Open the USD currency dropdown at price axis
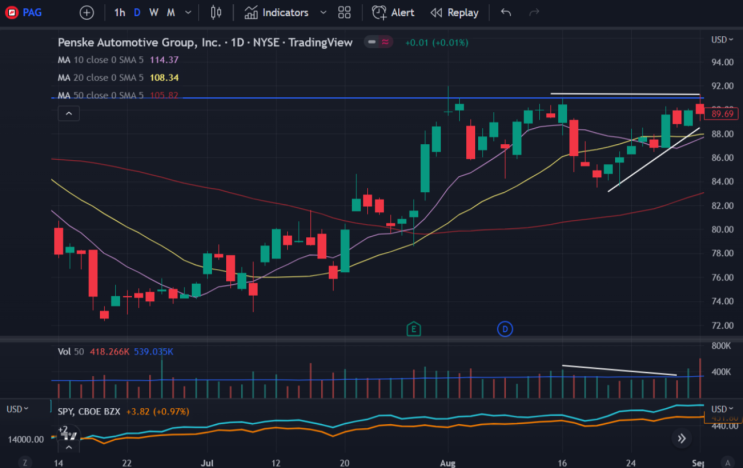Viewport: 743px width, 468px height. pyautogui.click(x=722, y=40)
